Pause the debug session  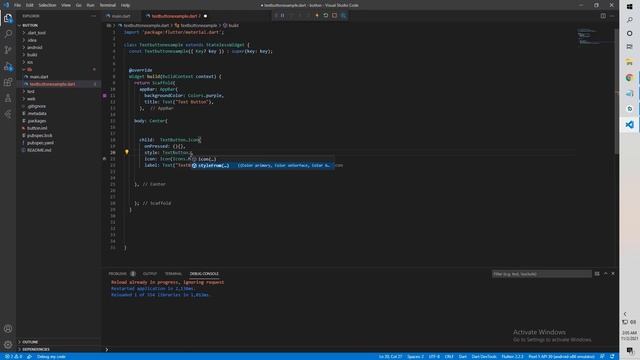pos(282,16)
